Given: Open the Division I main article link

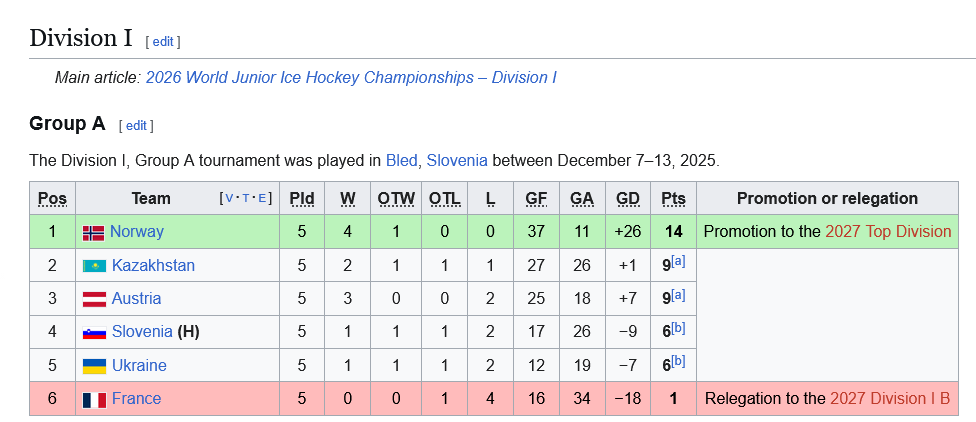Looking at the screenshot, I should 351,77.
